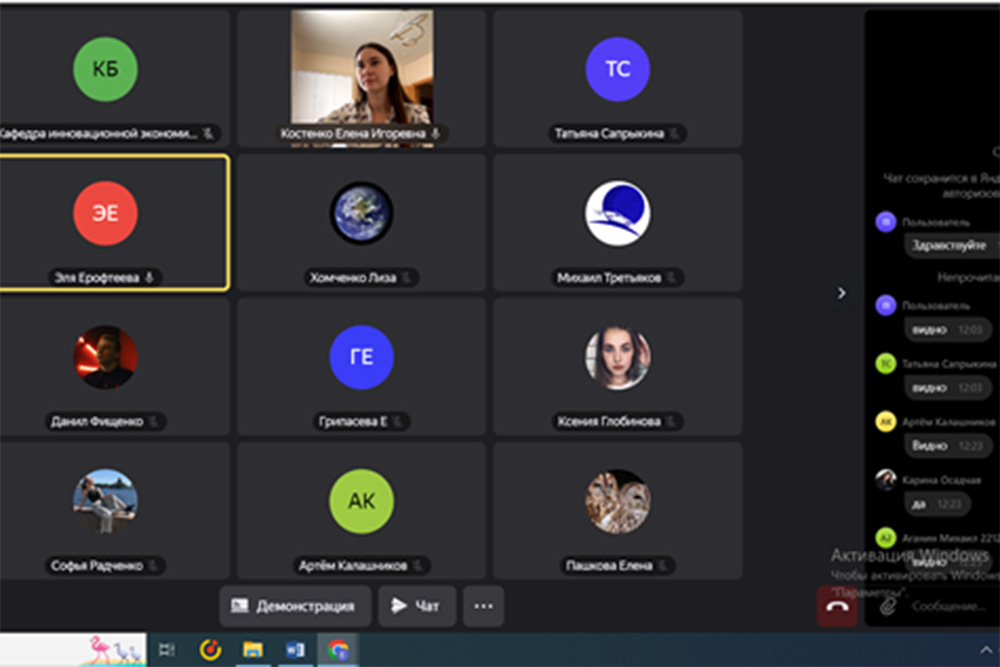Click the green КБ participant avatar
This screenshot has width=1000, height=667.
click(x=105, y=69)
